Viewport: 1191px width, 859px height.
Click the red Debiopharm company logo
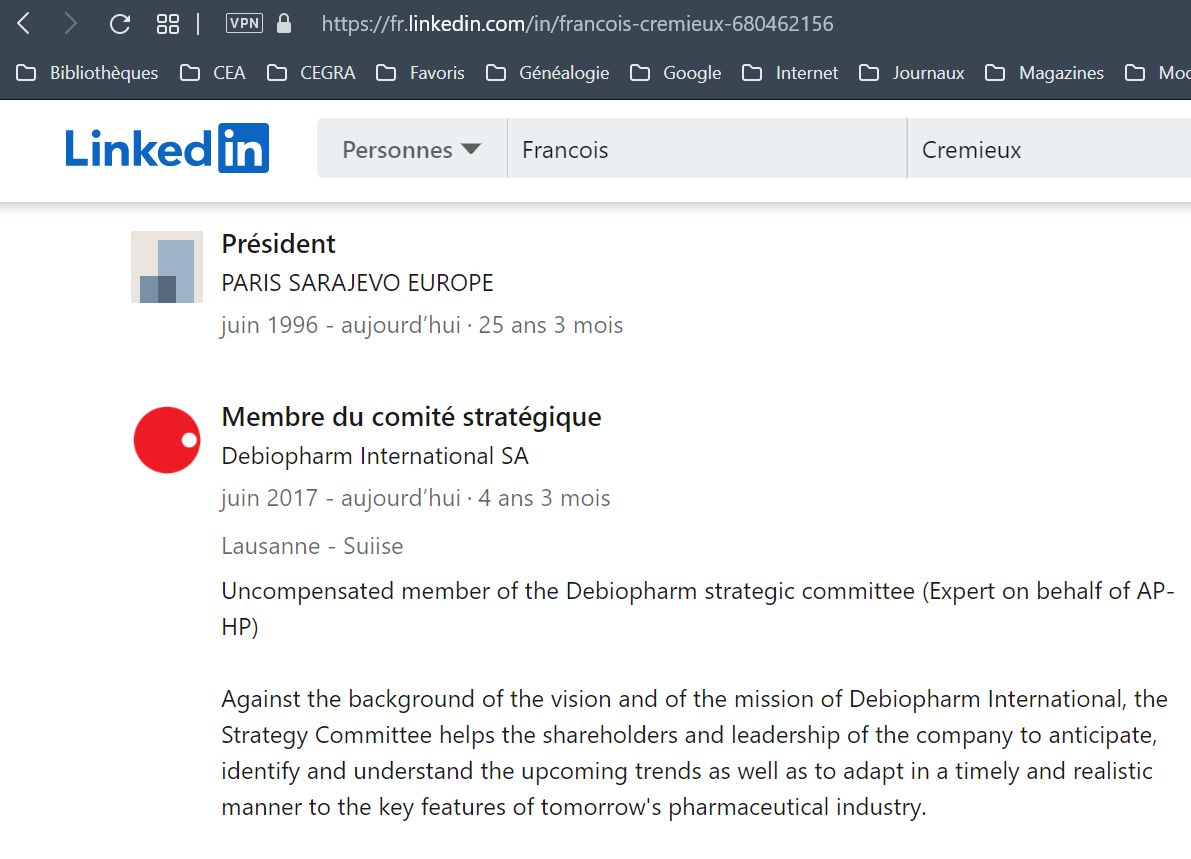coord(167,440)
